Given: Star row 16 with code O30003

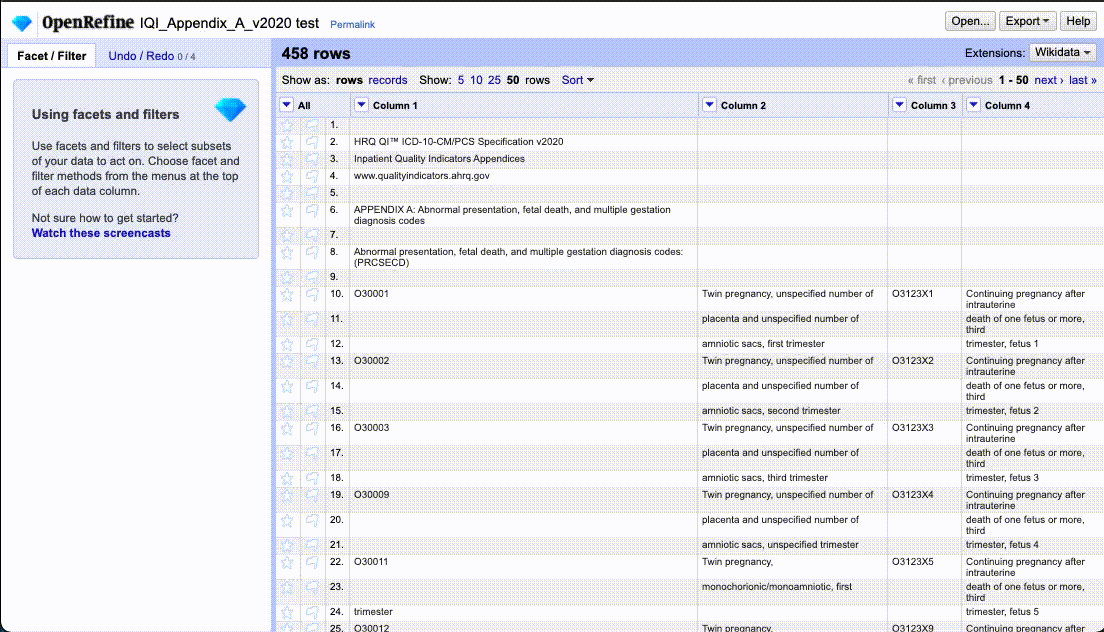Looking at the screenshot, I should point(287,429).
